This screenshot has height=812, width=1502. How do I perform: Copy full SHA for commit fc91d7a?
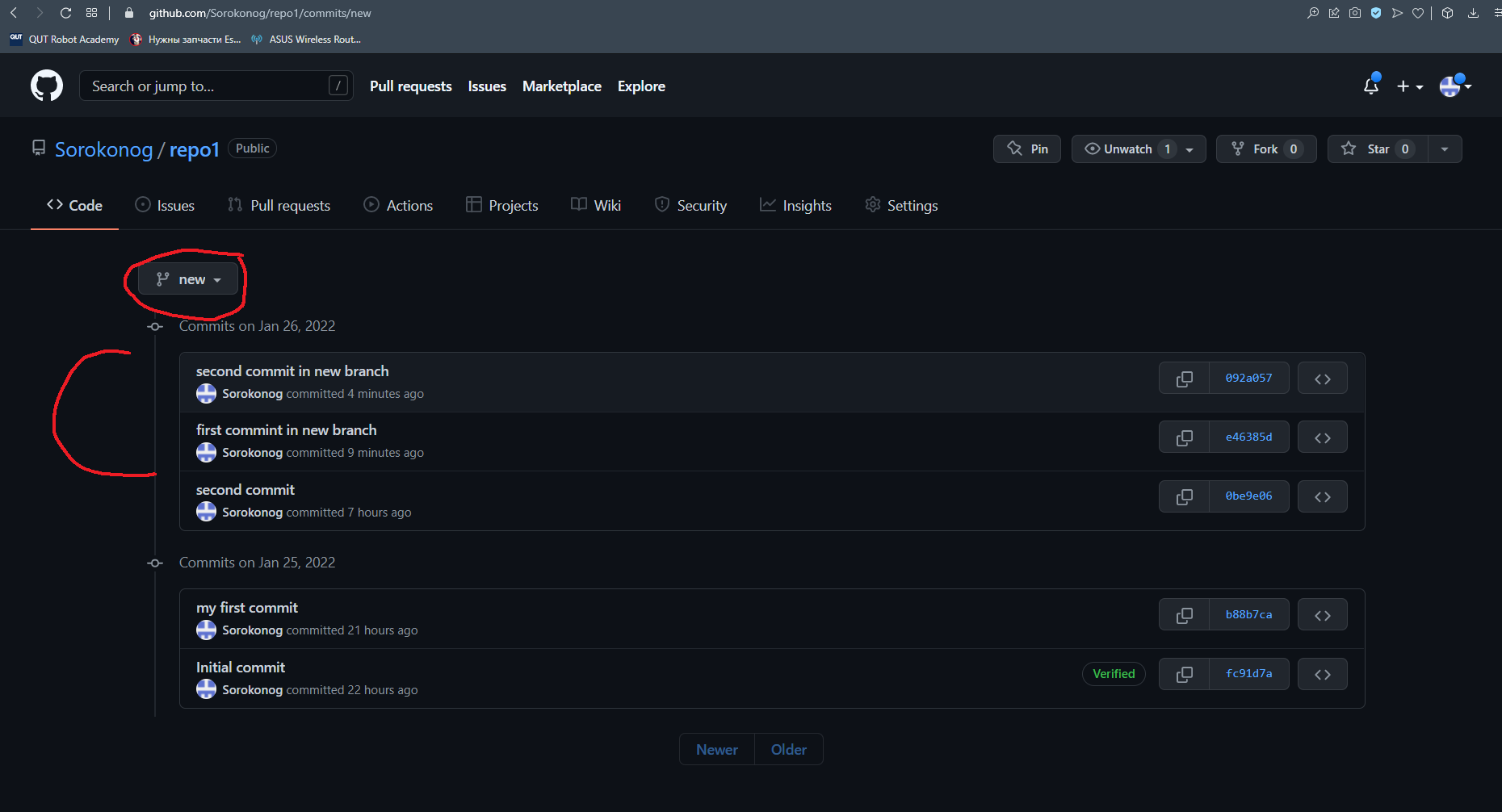[1184, 674]
